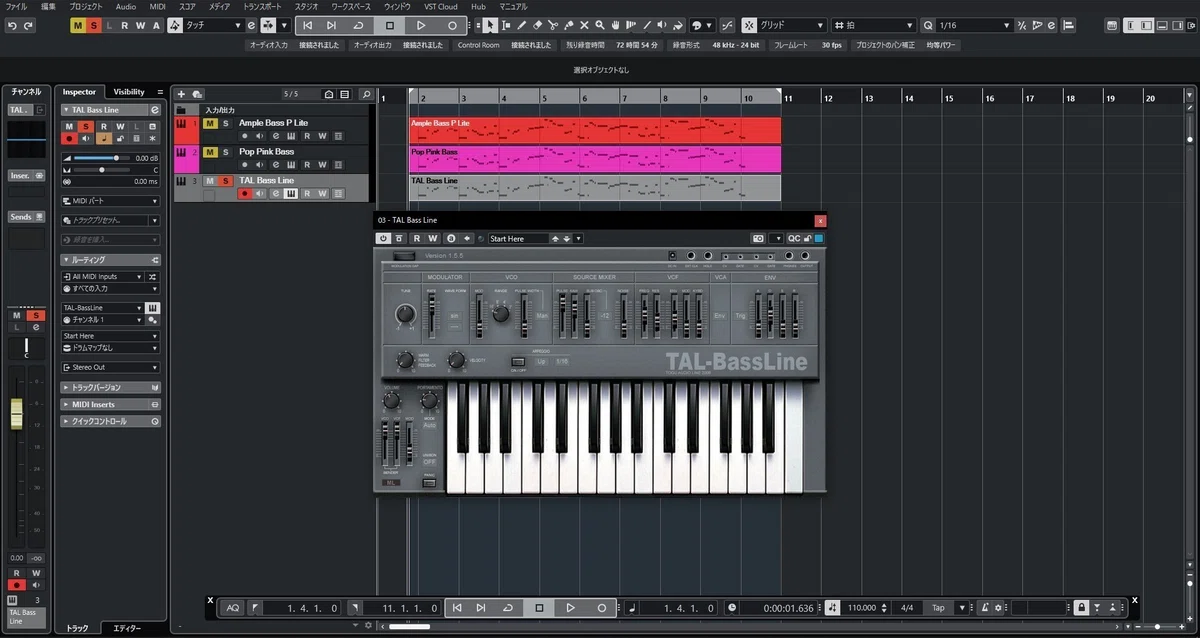
Task: Click the metronome click icon in transport bar
Action: point(986,607)
